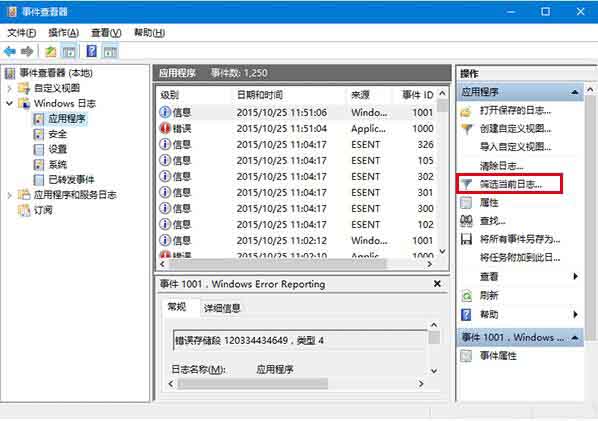Close the event 1001 preview pane

[x=437, y=284]
